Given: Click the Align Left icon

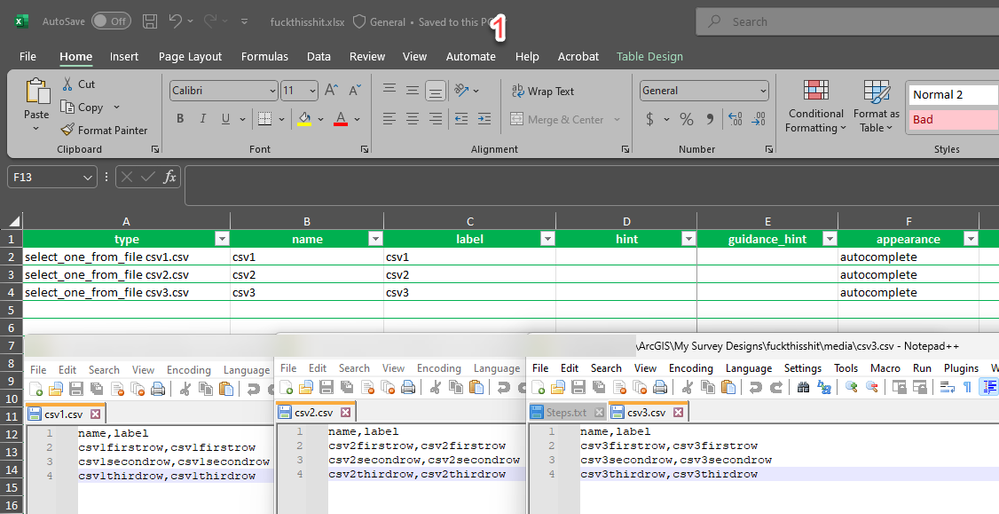Looking at the screenshot, I should click(x=389, y=118).
